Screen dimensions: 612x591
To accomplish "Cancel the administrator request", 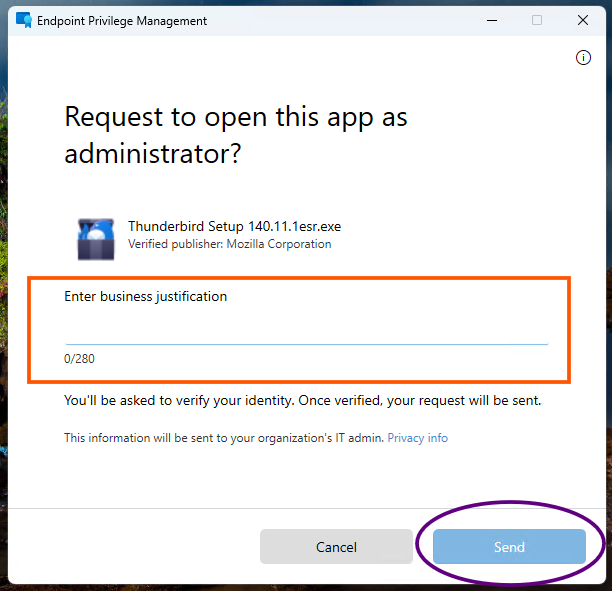I will [x=336, y=546].
